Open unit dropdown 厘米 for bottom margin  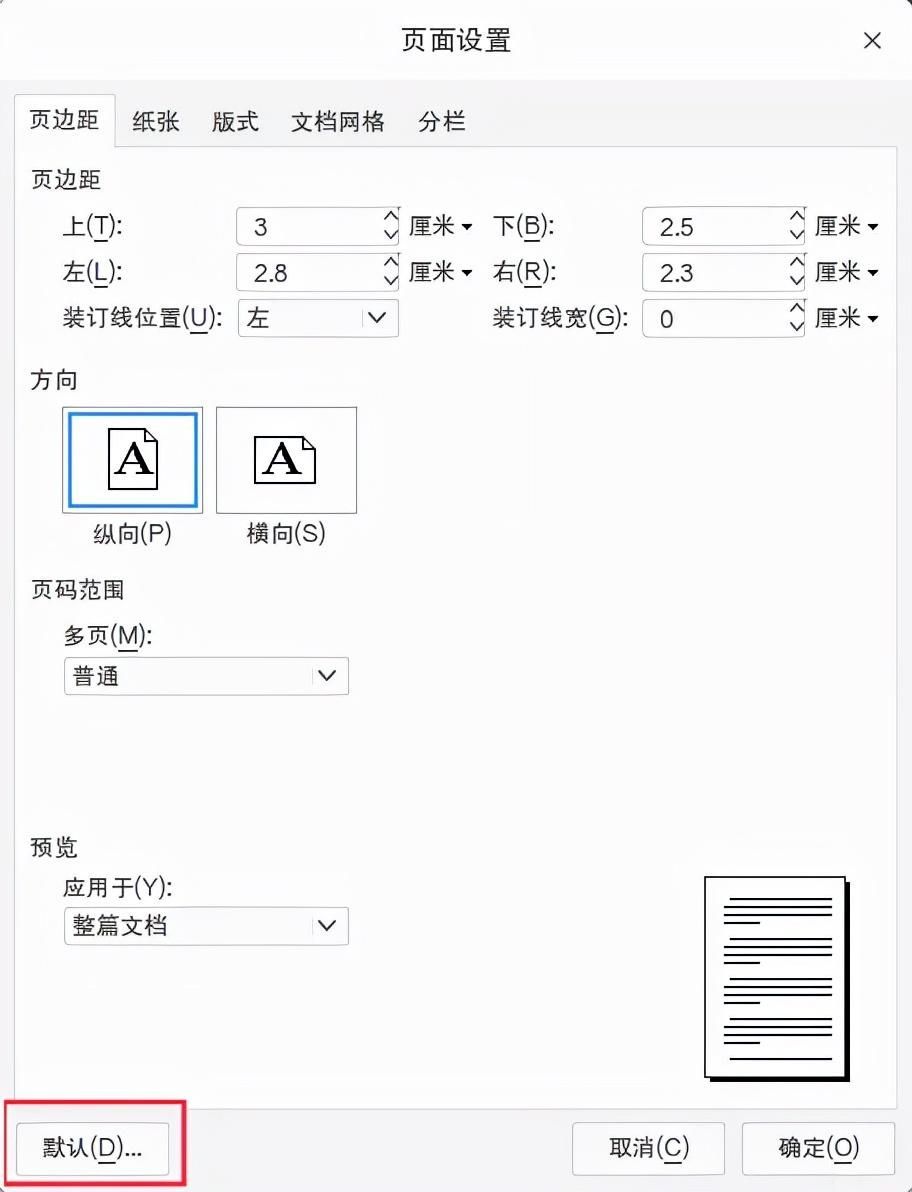pos(847,227)
